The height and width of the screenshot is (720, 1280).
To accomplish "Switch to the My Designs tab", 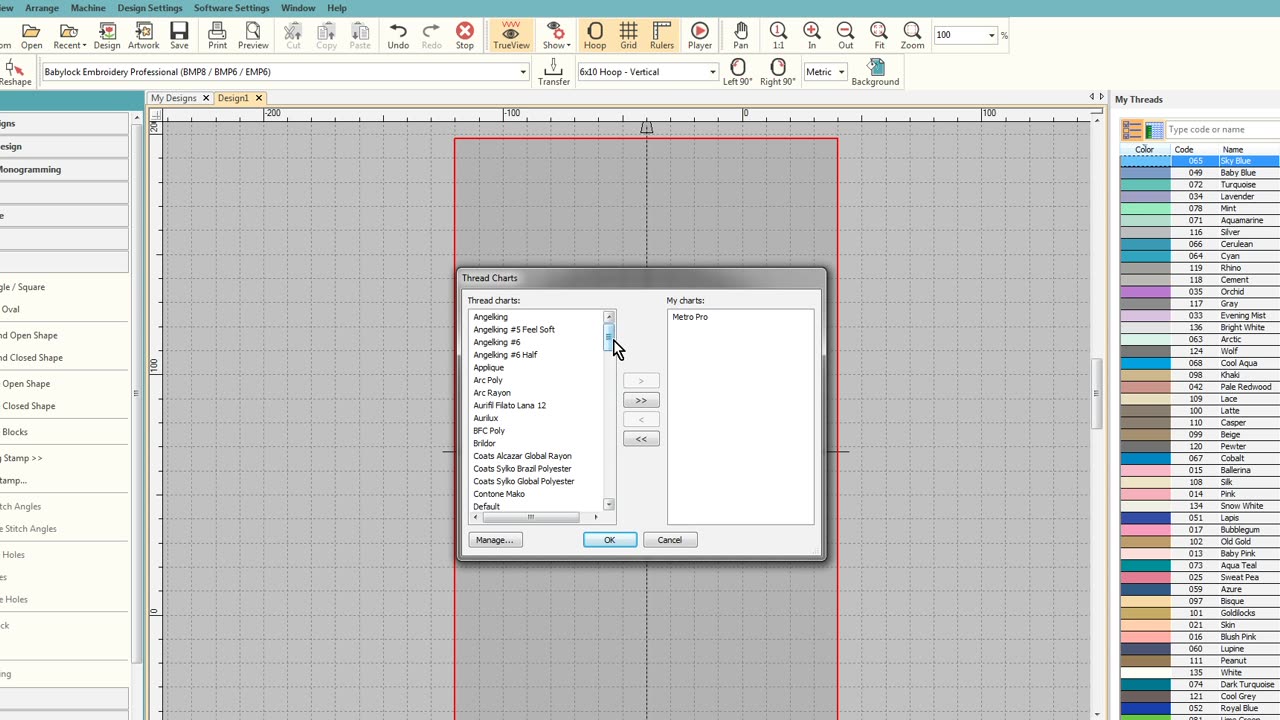I will [x=174, y=98].
